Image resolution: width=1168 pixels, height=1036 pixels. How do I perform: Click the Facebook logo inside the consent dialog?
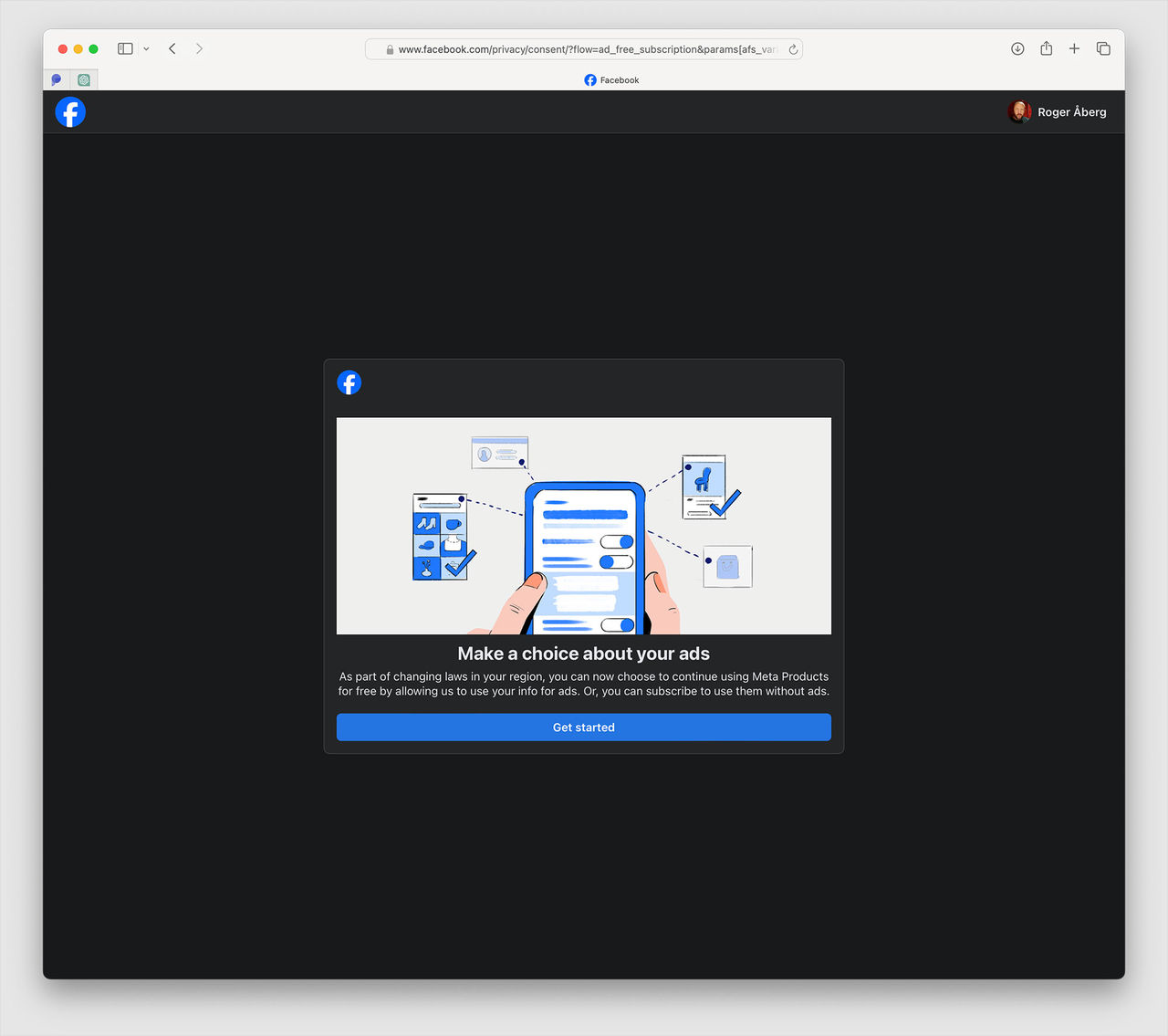349,382
